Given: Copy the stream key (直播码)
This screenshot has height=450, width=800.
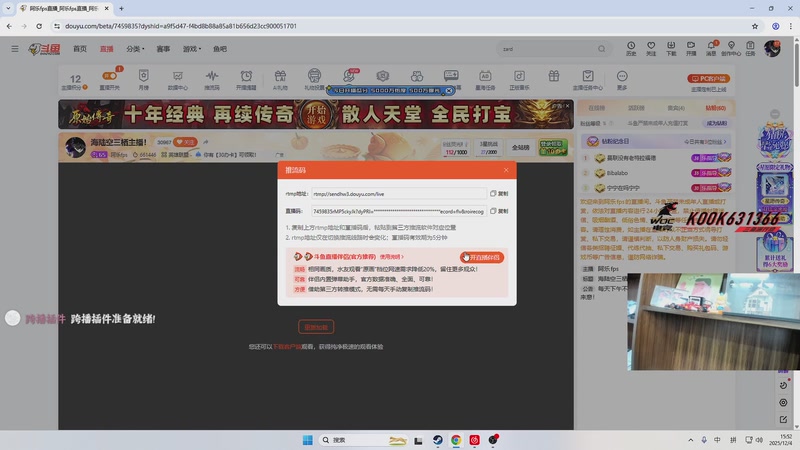Looking at the screenshot, I should [499, 211].
